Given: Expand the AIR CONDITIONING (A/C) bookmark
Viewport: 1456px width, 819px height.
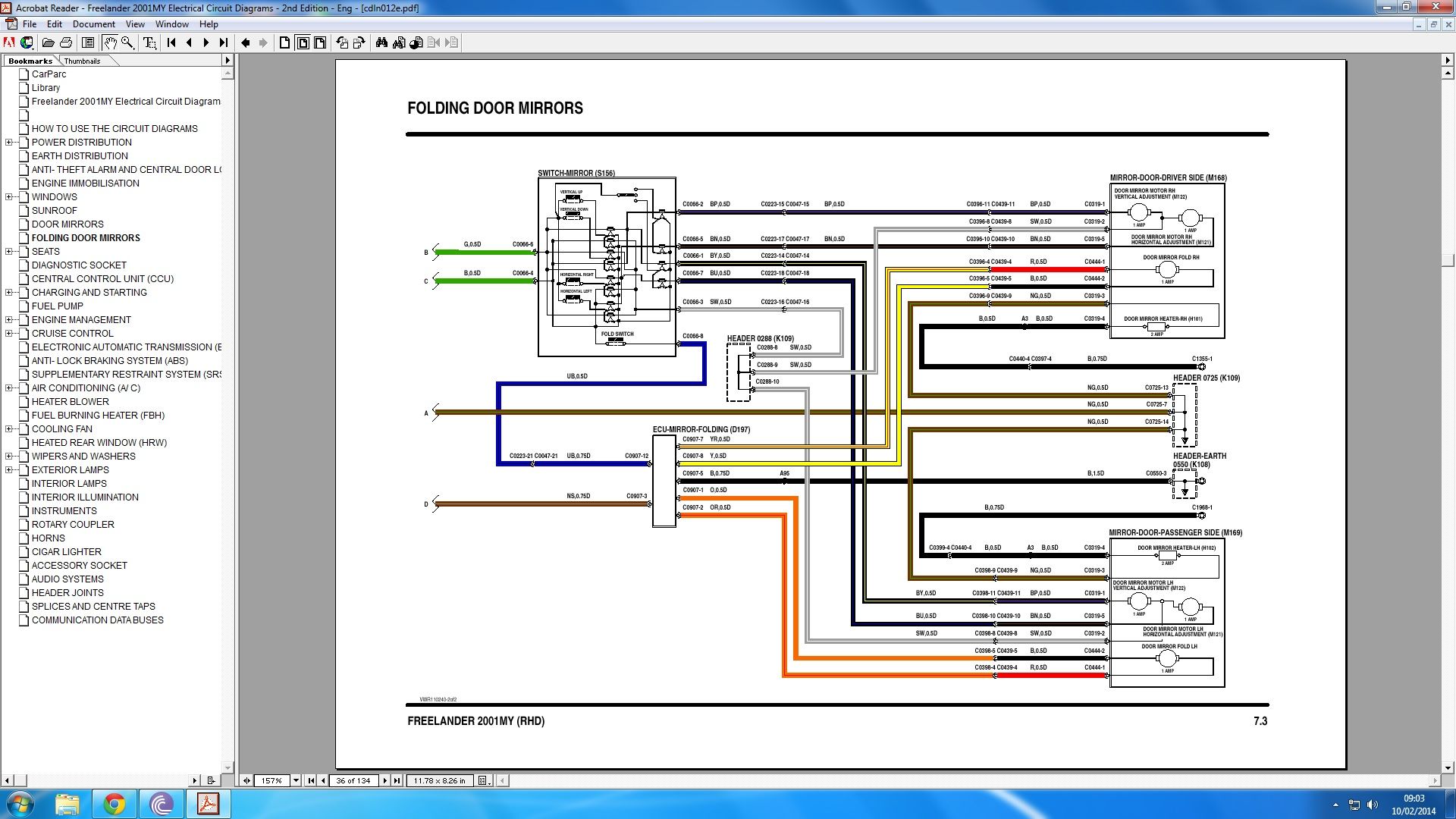Looking at the screenshot, I should click(x=9, y=388).
